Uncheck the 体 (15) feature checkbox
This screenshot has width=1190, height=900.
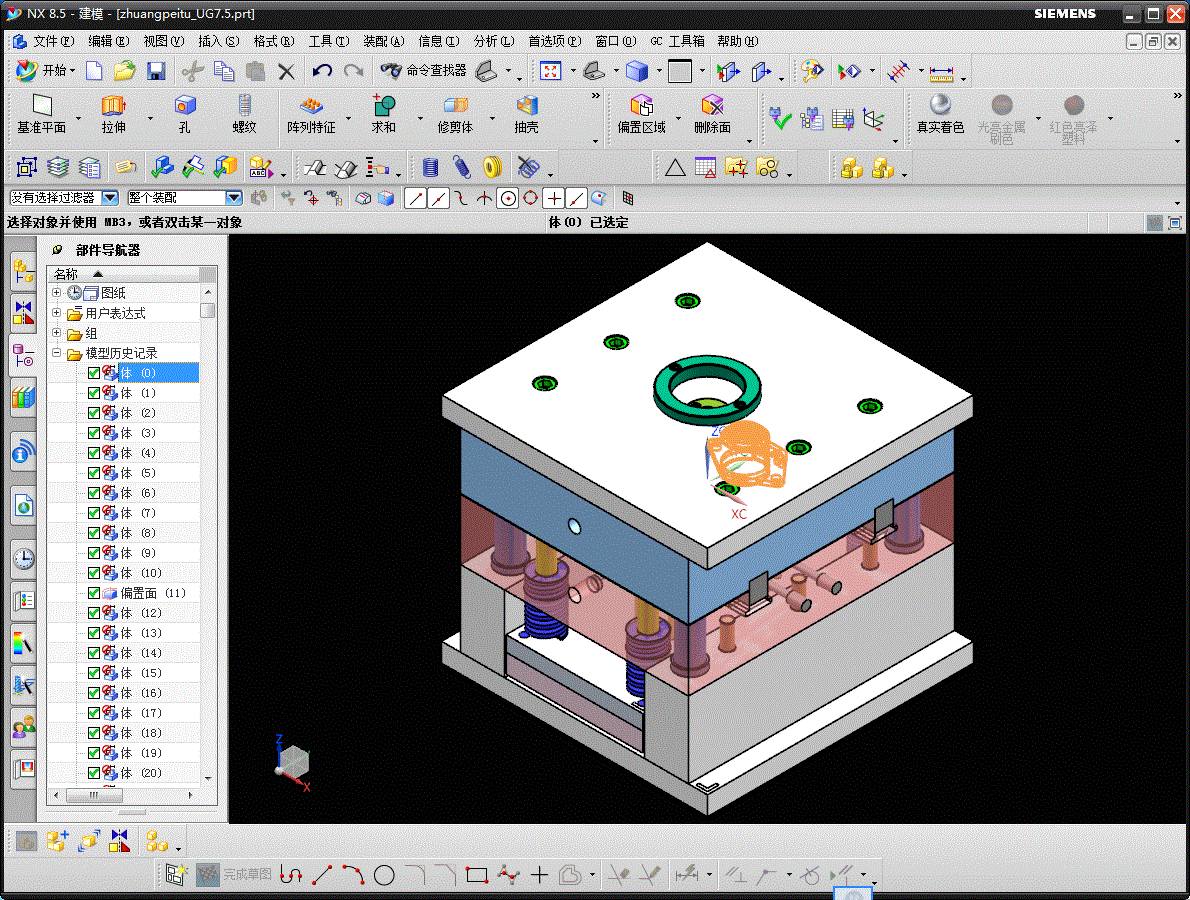click(x=94, y=673)
